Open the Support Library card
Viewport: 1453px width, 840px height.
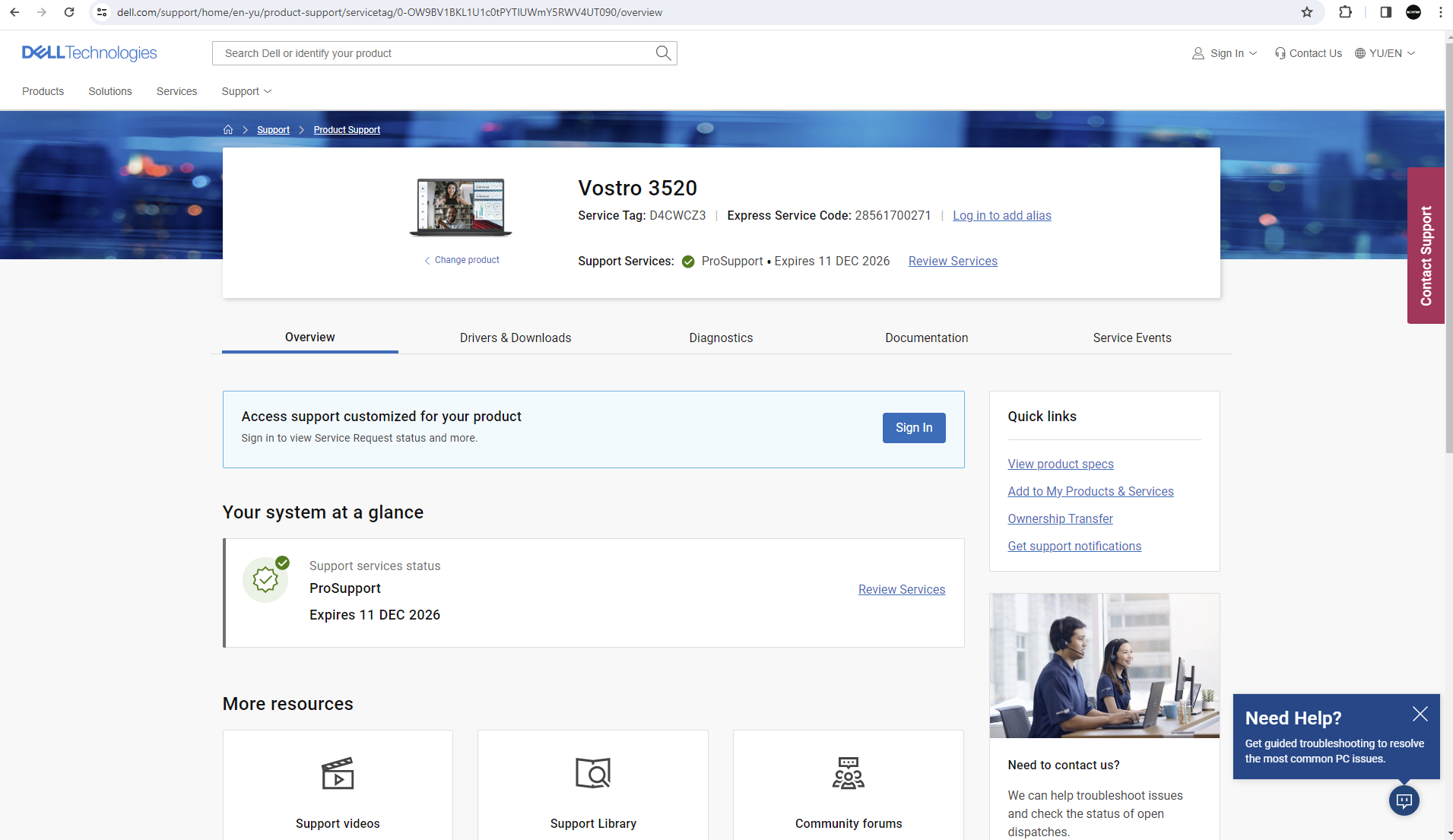pyautogui.click(x=593, y=785)
